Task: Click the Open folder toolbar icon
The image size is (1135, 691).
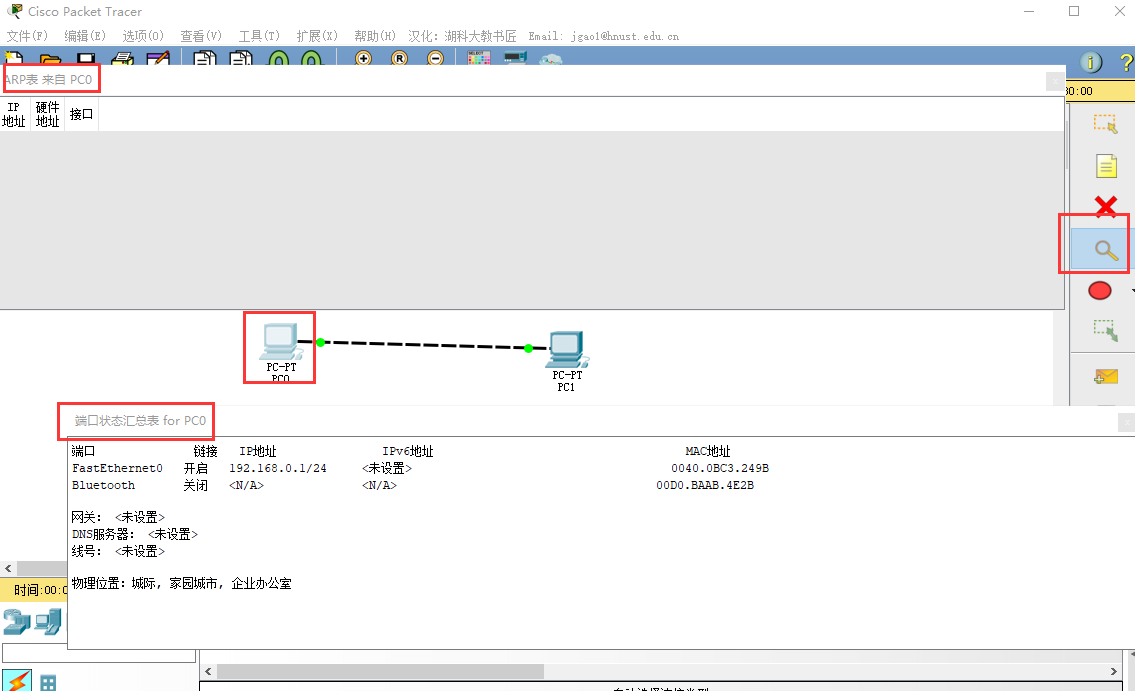Action: [51, 59]
